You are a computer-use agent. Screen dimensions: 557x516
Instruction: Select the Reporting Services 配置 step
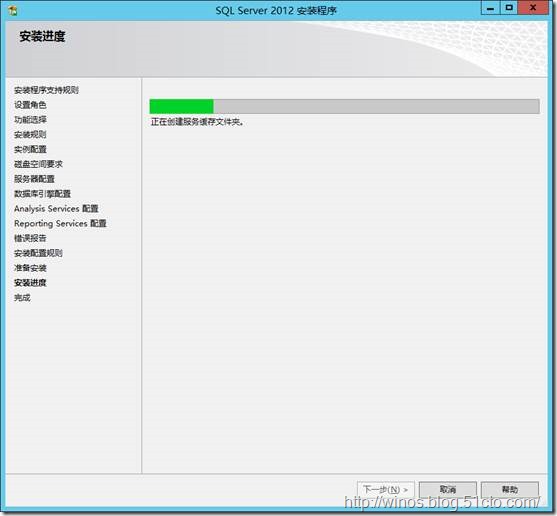(60, 223)
